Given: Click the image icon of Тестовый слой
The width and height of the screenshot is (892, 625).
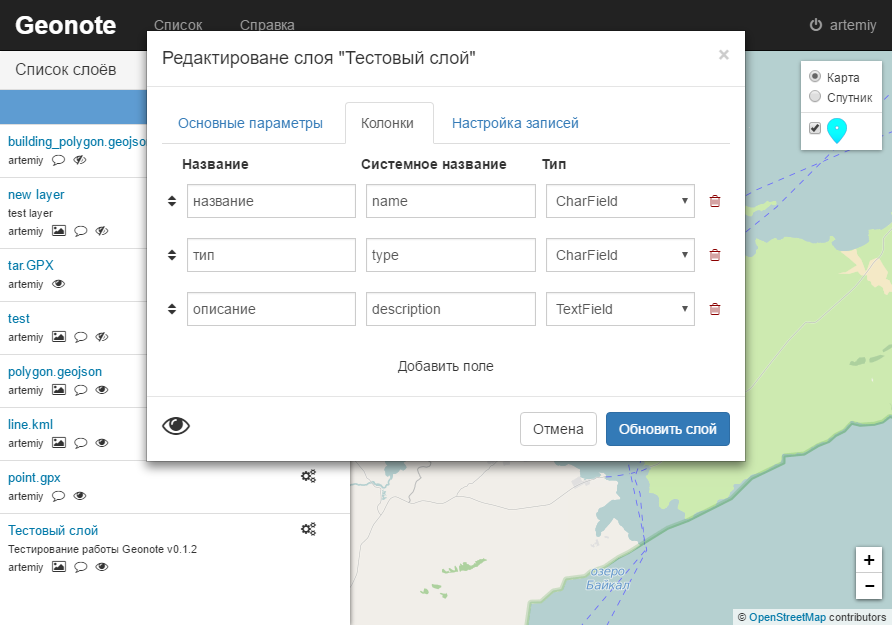Looking at the screenshot, I should pos(59,566).
